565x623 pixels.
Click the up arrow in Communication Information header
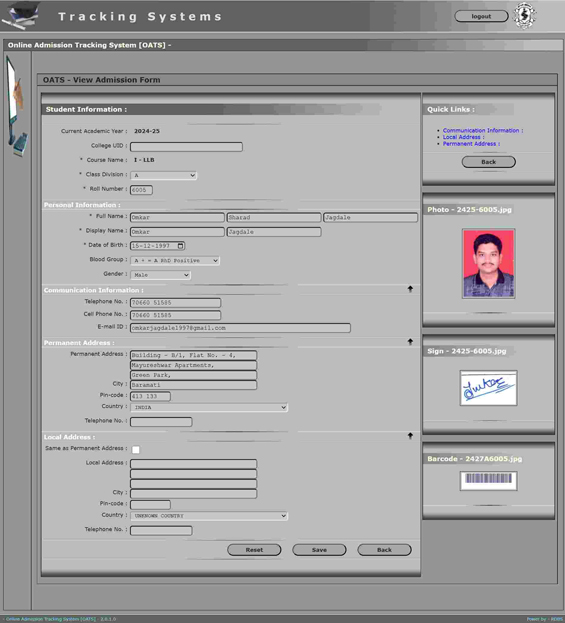(x=410, y=289)
